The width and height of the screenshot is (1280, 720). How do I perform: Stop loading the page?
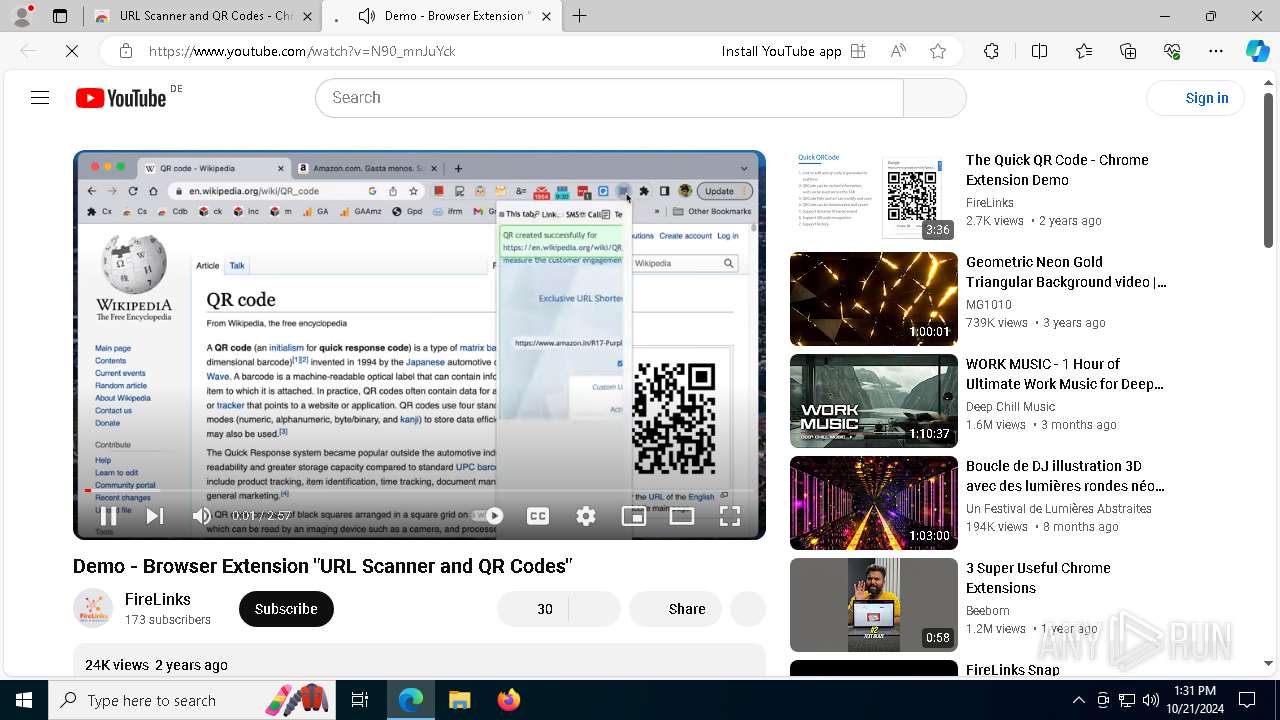(x=72, y=51)
